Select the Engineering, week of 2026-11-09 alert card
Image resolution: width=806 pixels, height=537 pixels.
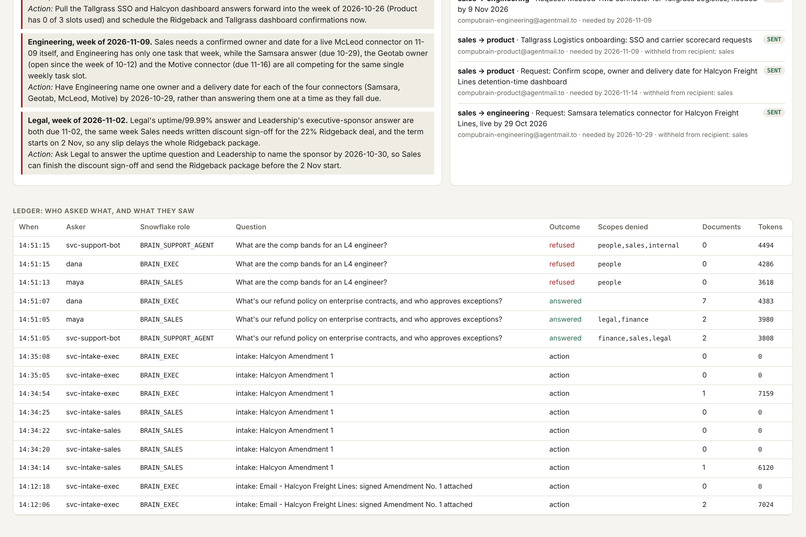pyautogui.click(x=228, y=70)
